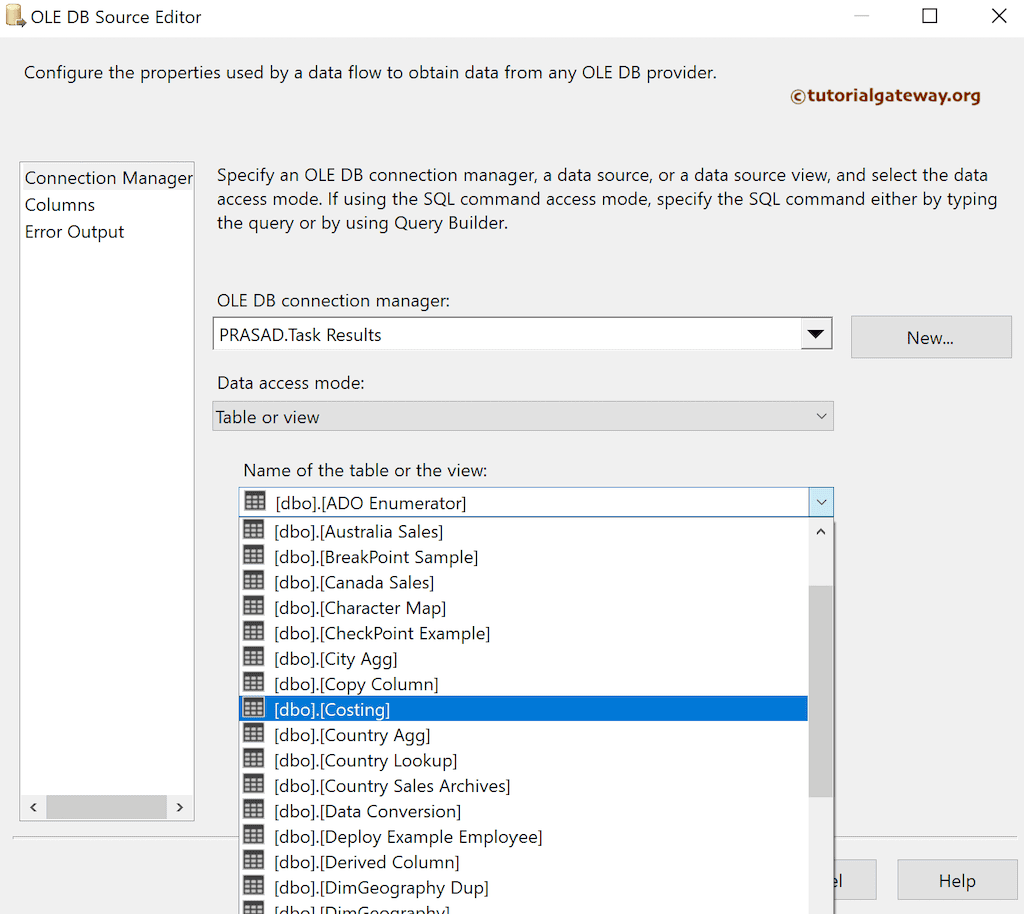
Task: Click the New connection button
Action: coord(930,337)
